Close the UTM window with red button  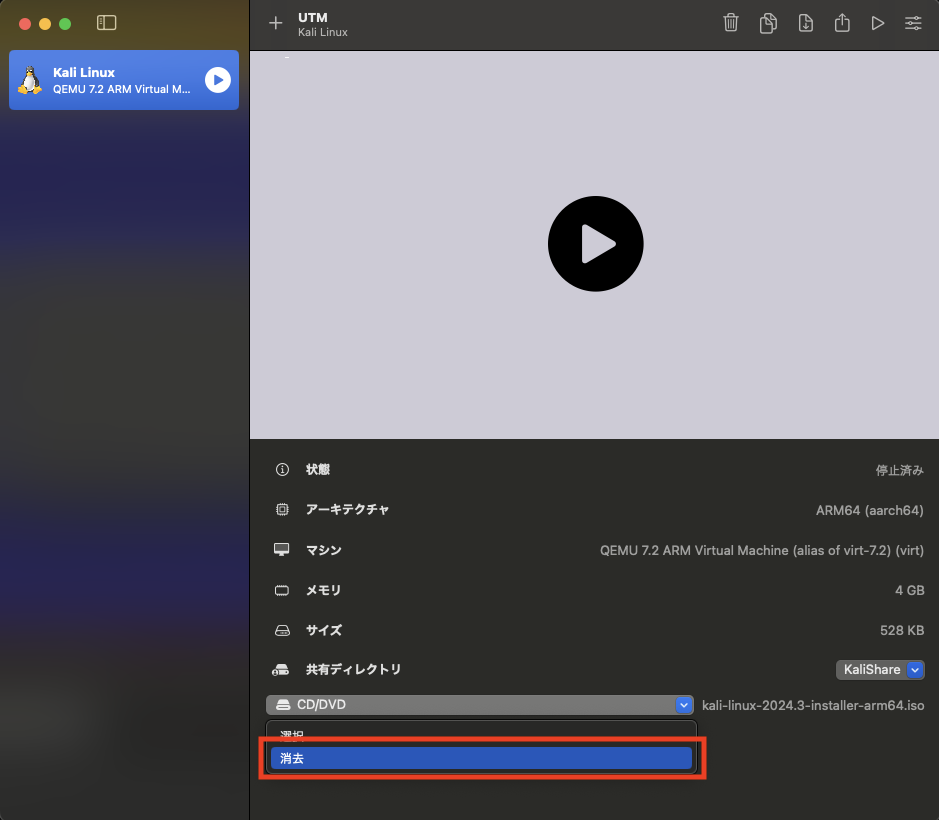[25, 23]
